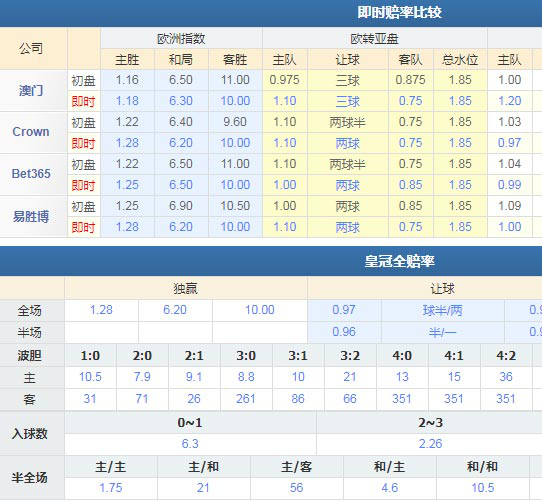Click away 3:2 correct score odds 66
The height and width of the screenshot is (502, 542).
click(x=350, y=399)
